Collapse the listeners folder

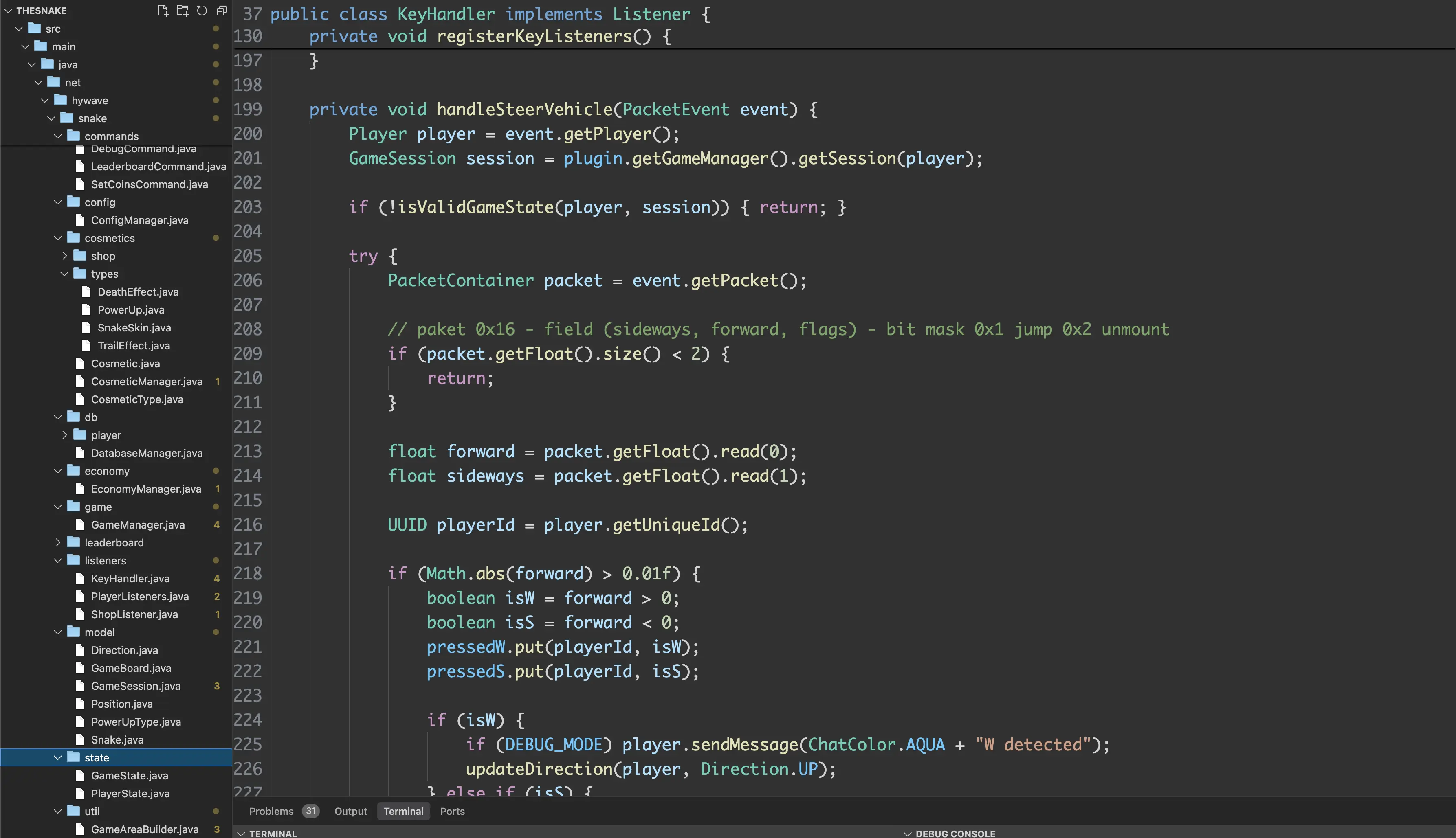point(57,561)
